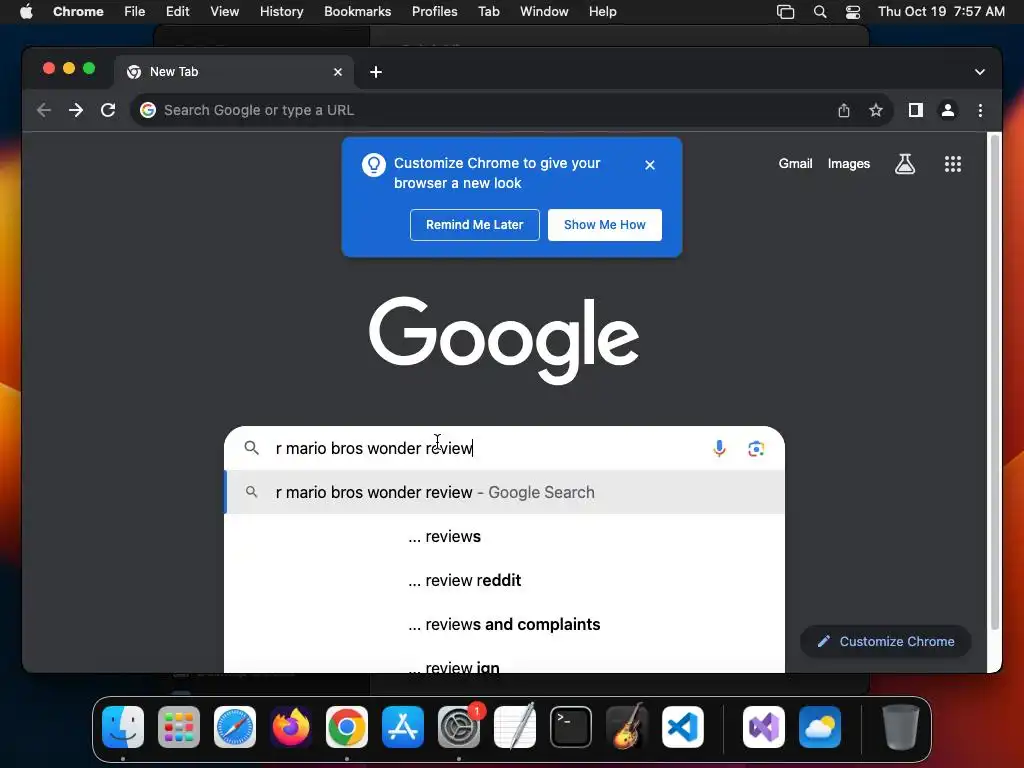Image resolution: width=1024 pixels, height=768 pixels.
Task: Expand the tab search chevron
Action: point(980,72)
